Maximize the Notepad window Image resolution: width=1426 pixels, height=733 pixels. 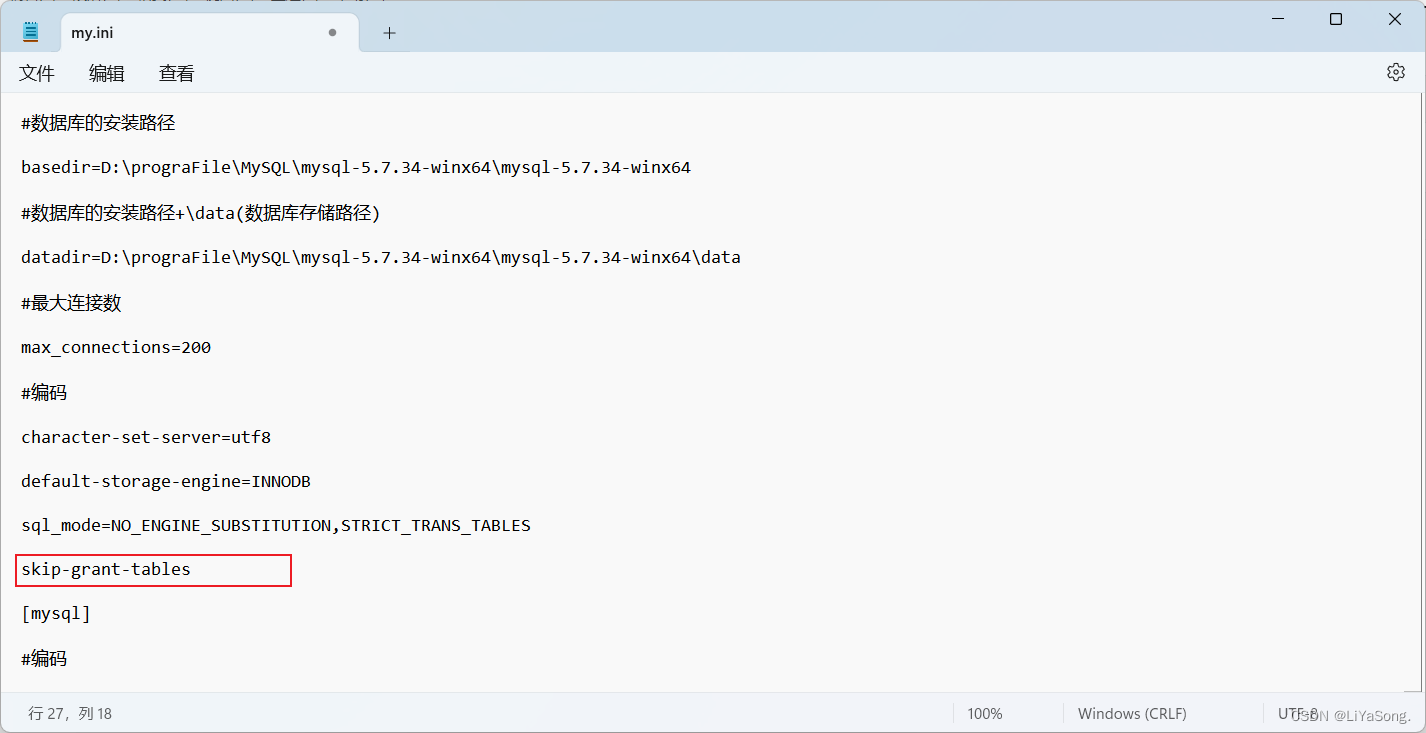click(x=1336, y=19)
